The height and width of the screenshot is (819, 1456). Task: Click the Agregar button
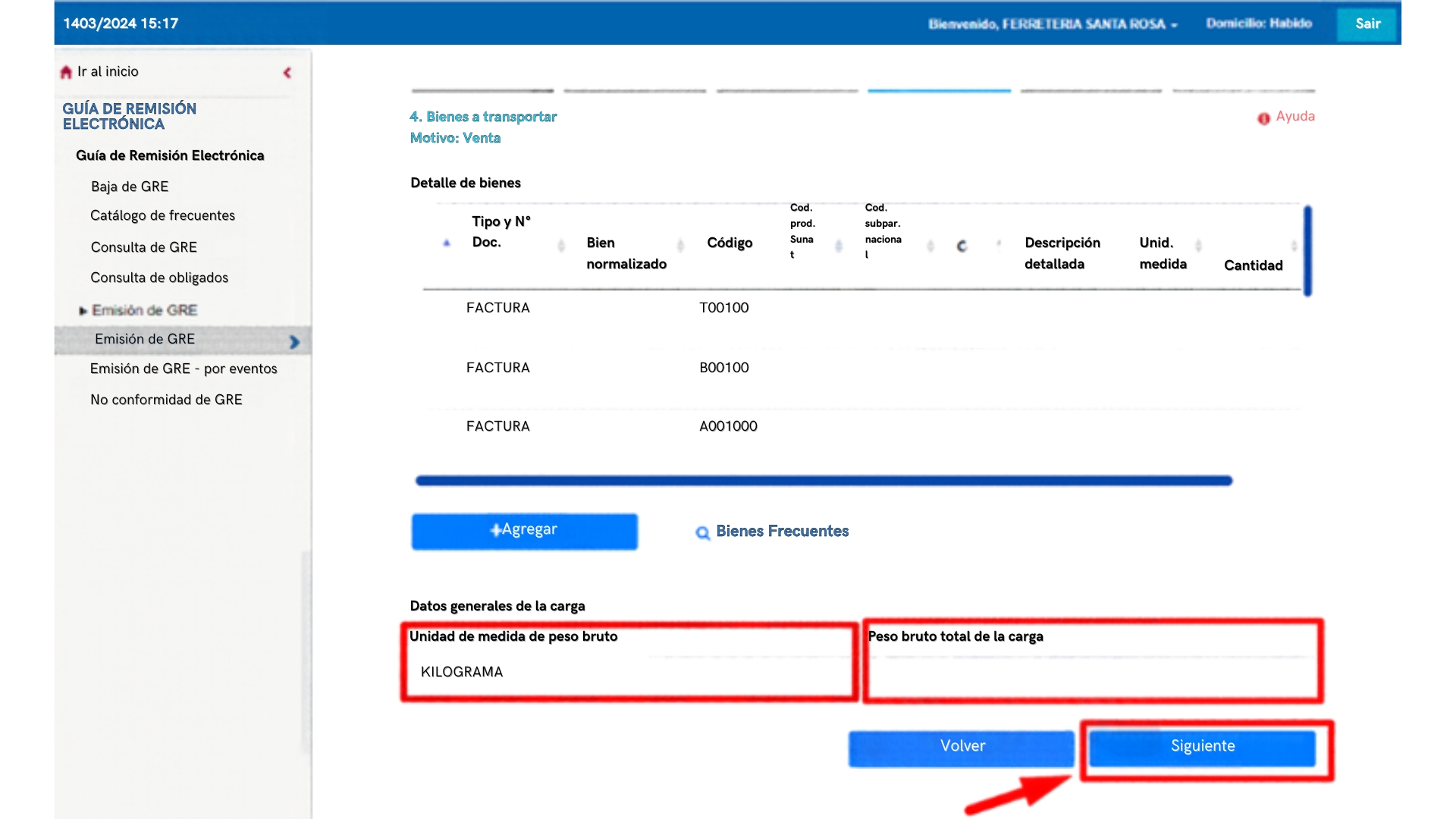point(524,531)
